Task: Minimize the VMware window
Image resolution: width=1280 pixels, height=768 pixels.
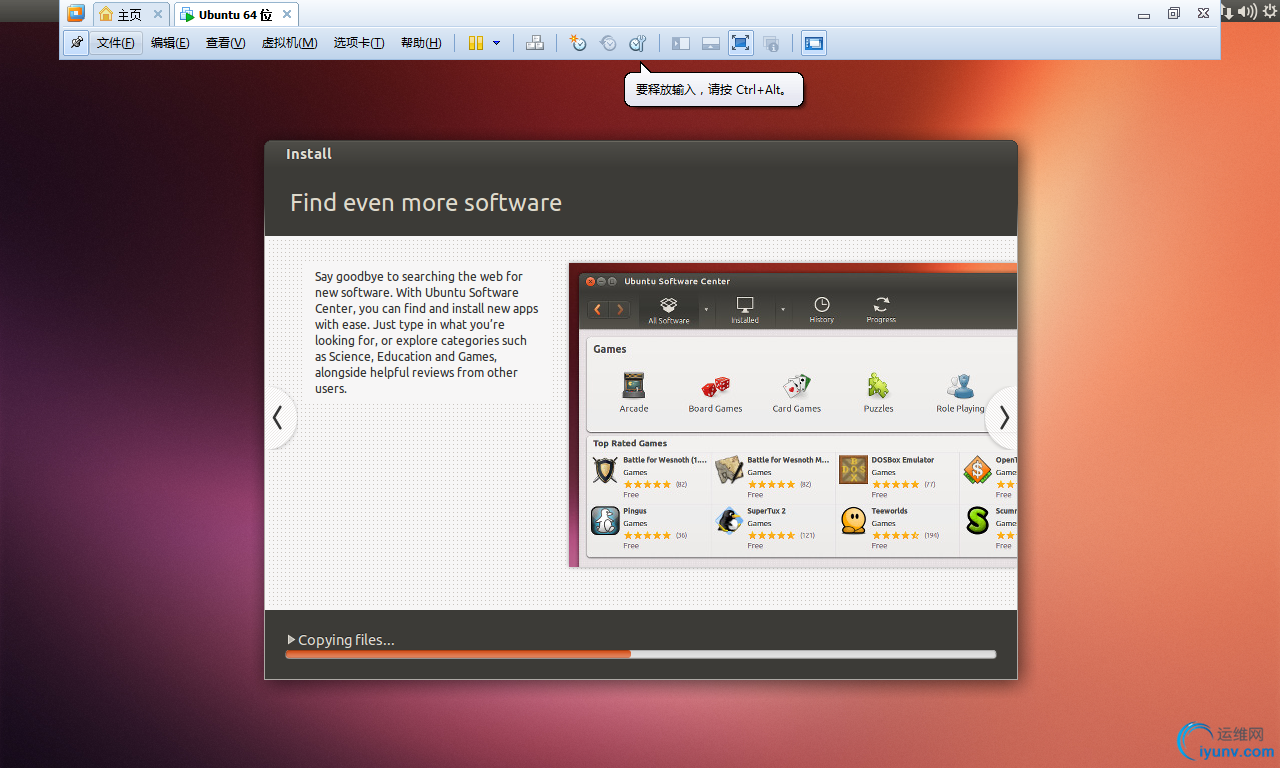Action: click(x=1145, y=14)
